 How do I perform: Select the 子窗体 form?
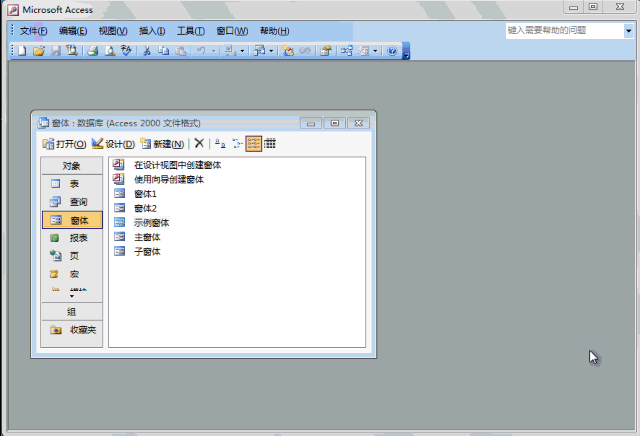[137, 251]
